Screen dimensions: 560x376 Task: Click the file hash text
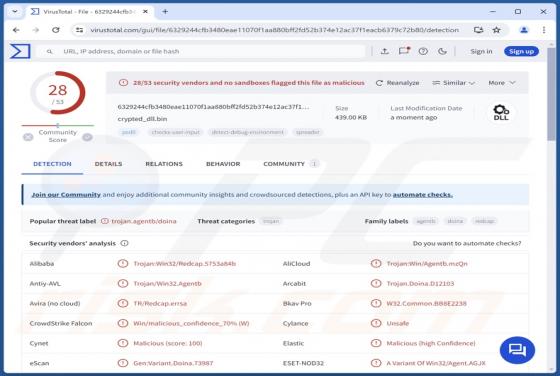[x=213, y=107]
